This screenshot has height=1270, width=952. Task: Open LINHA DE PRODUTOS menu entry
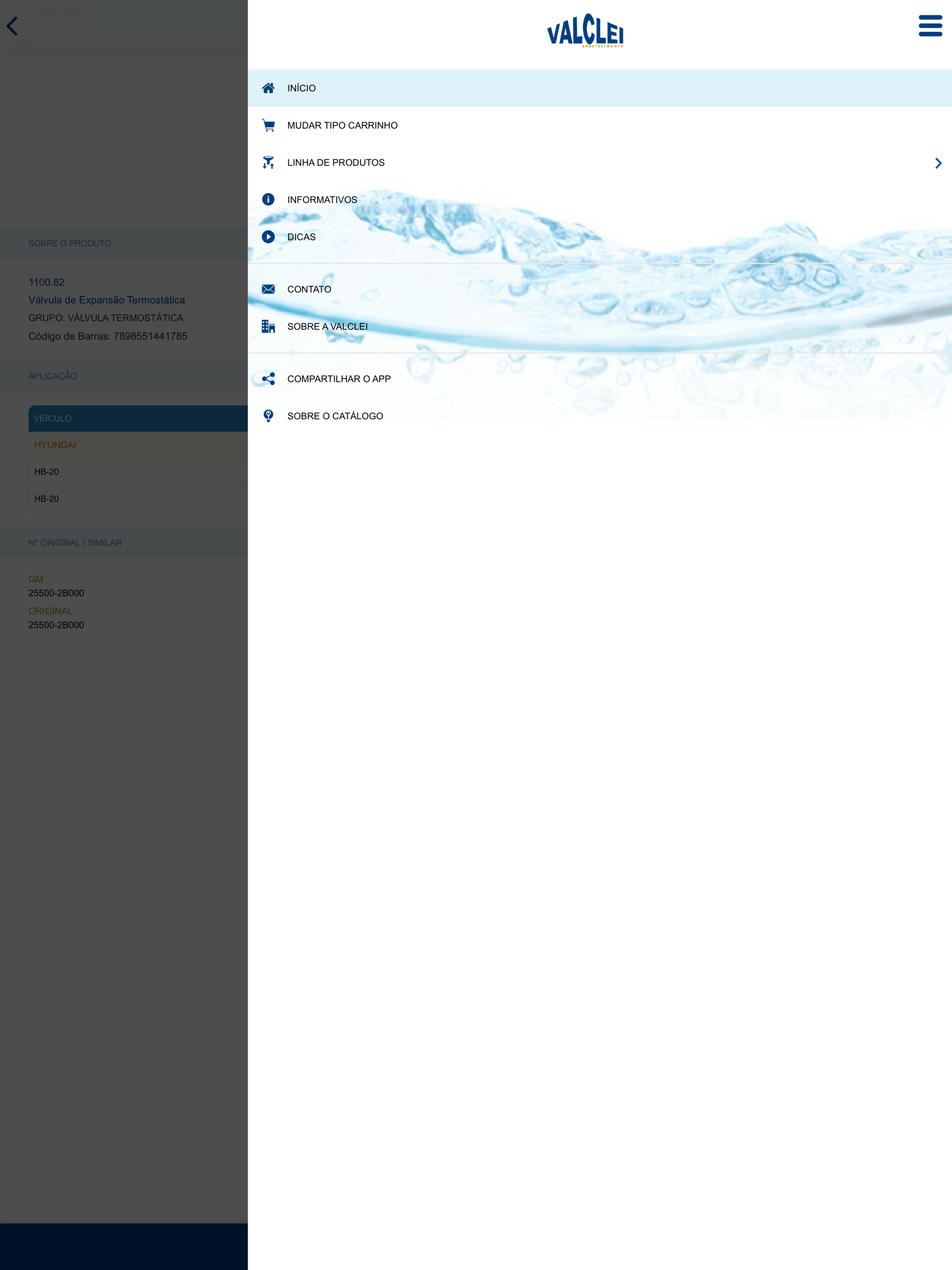[x=600, y=163]
